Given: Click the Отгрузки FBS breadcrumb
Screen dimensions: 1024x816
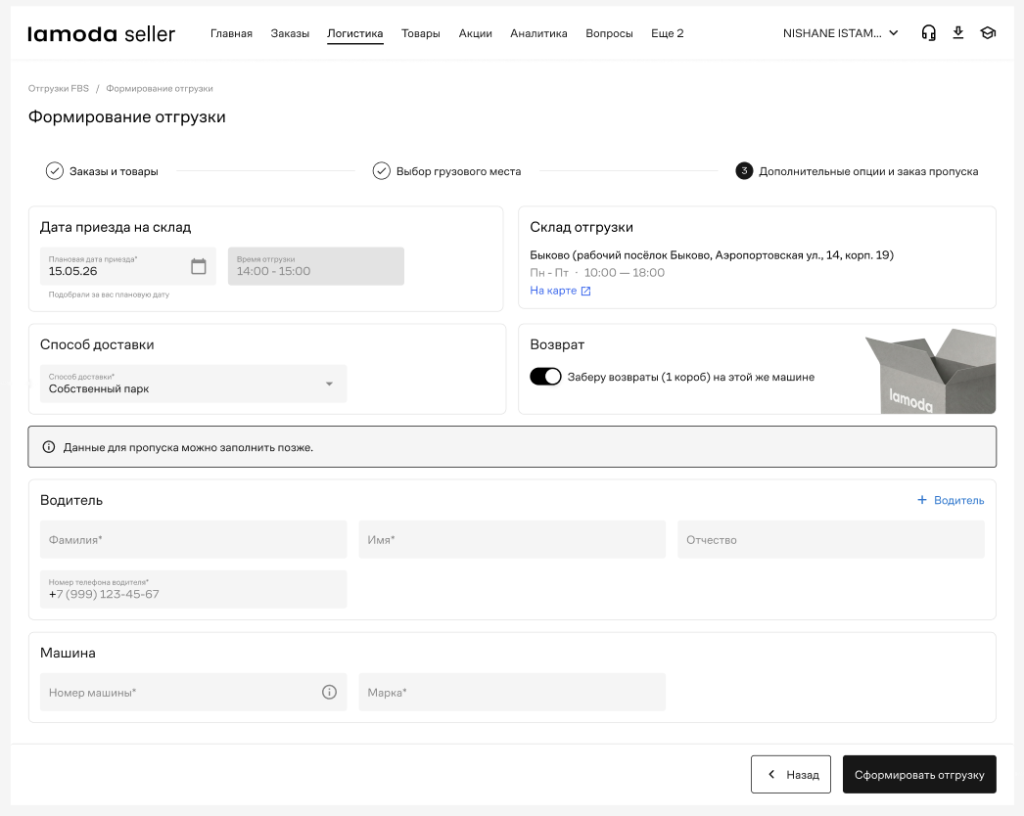Looking at the screenshot, I should pyautogui.click(x=58, y=88).
